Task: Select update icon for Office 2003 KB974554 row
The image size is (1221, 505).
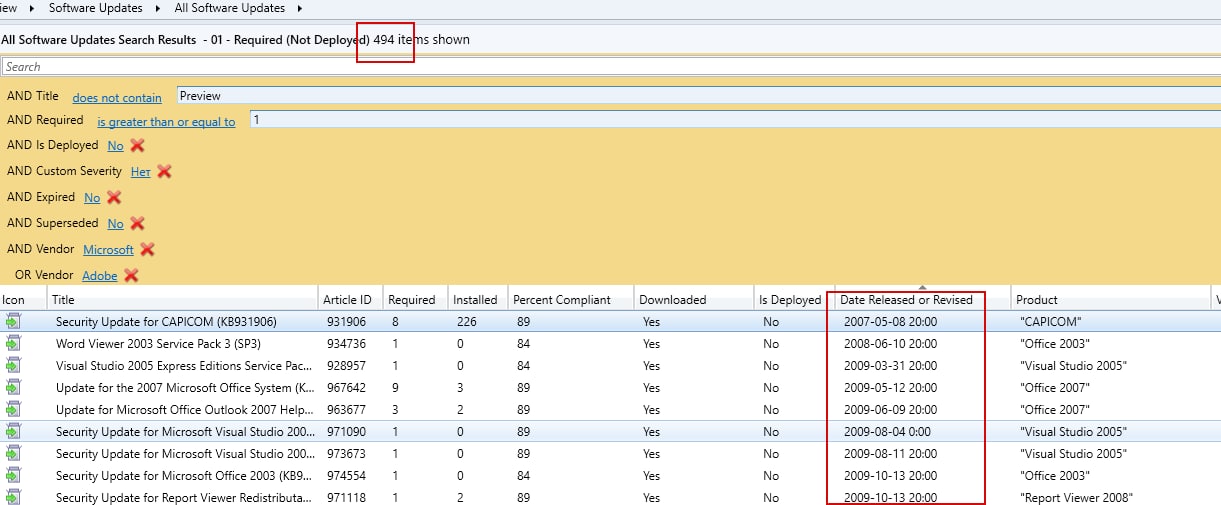Action: point(13,476)
